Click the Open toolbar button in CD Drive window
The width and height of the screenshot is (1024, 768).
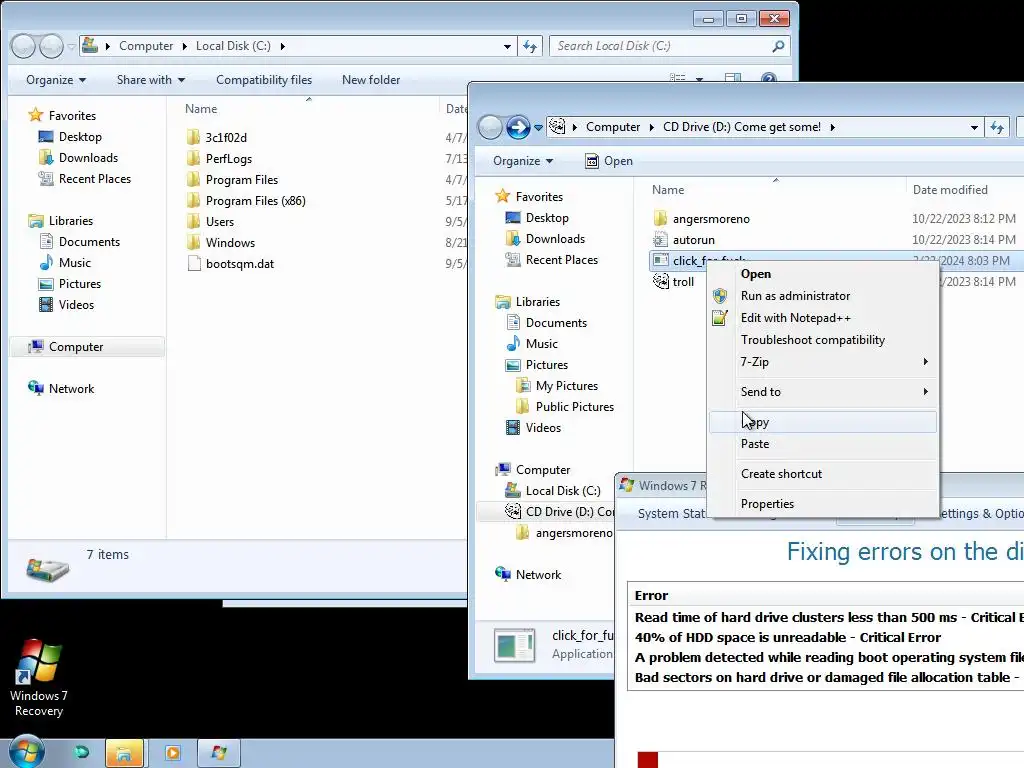tap(609, 161)
